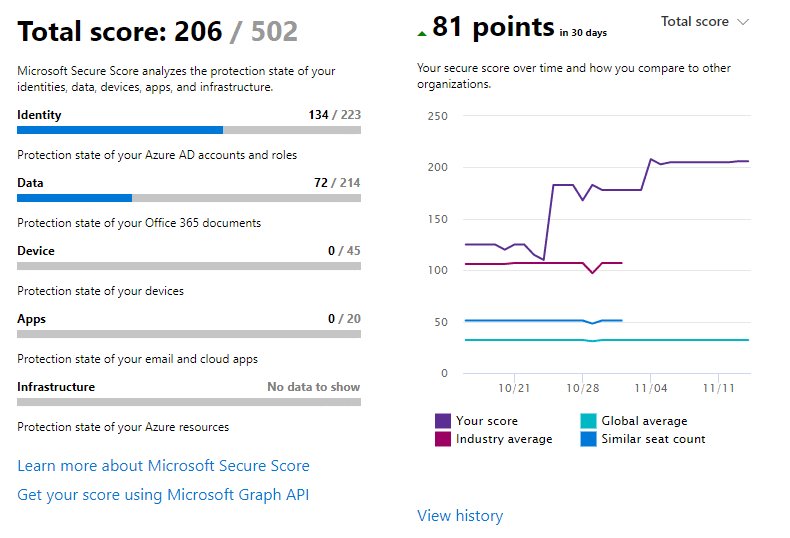790x538 pixels.
Task: Select the Total score 206 / 502 heading
Action: 157,32
